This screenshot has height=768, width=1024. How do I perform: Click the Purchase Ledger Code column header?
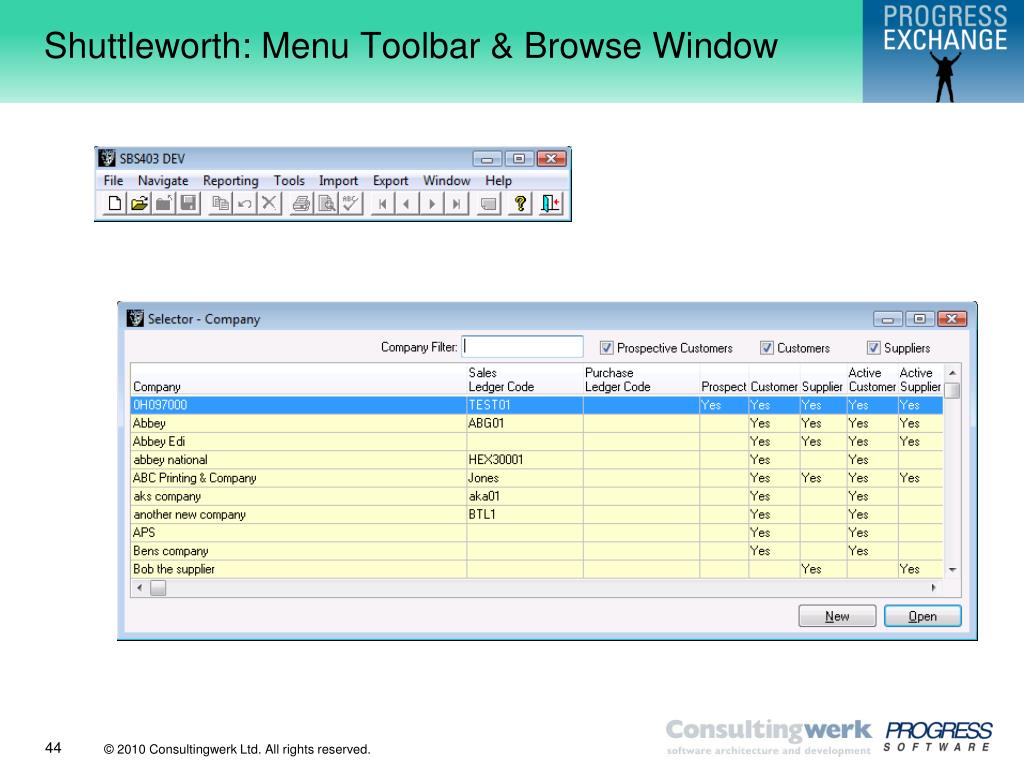(x=641, y=379)
